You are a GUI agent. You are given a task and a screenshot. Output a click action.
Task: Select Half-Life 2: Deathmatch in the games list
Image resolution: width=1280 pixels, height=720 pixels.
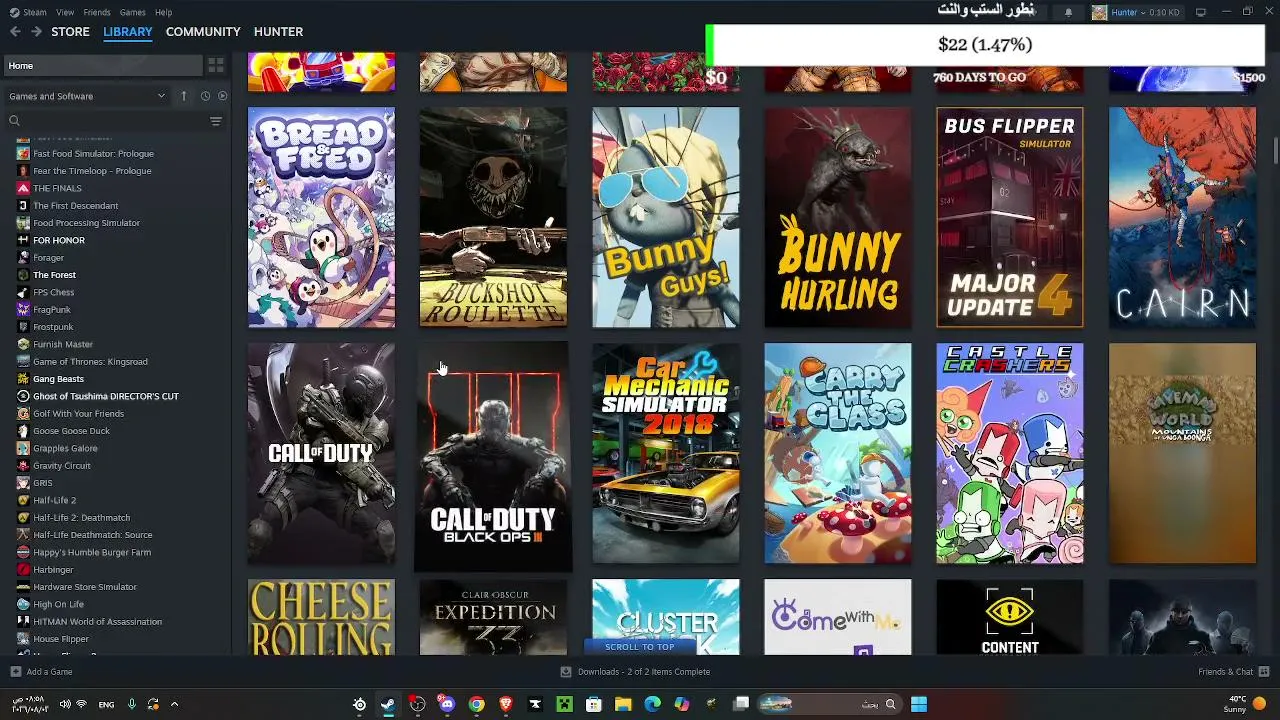[x=81, y=518]
